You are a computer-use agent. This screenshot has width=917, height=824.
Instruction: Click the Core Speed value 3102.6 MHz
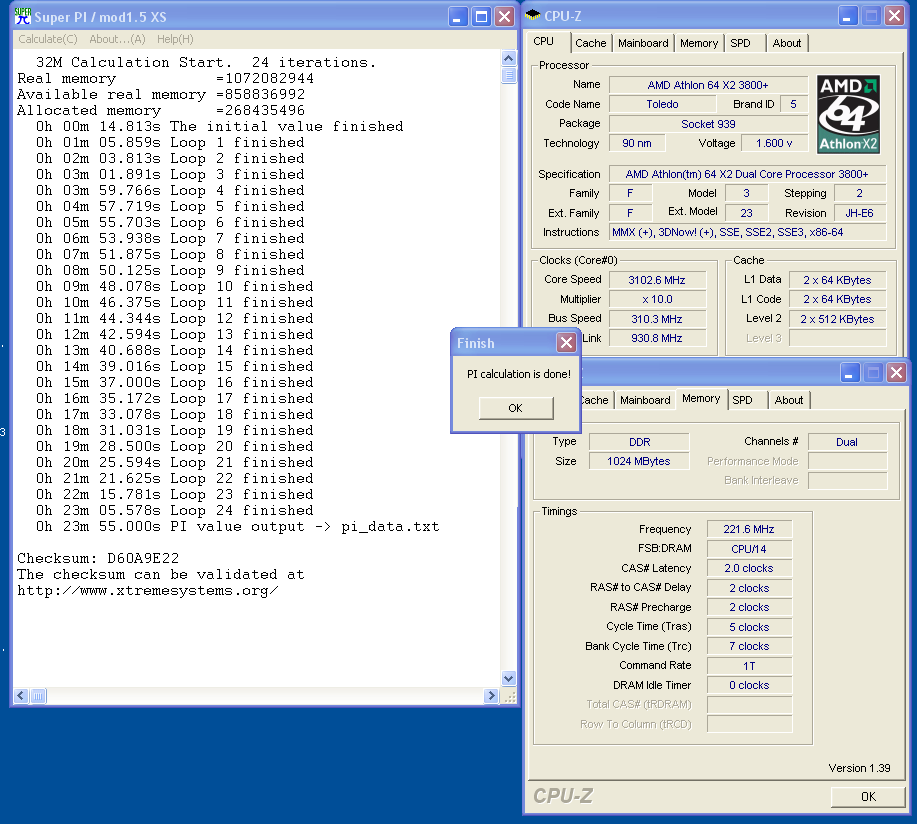click(657, 280)
